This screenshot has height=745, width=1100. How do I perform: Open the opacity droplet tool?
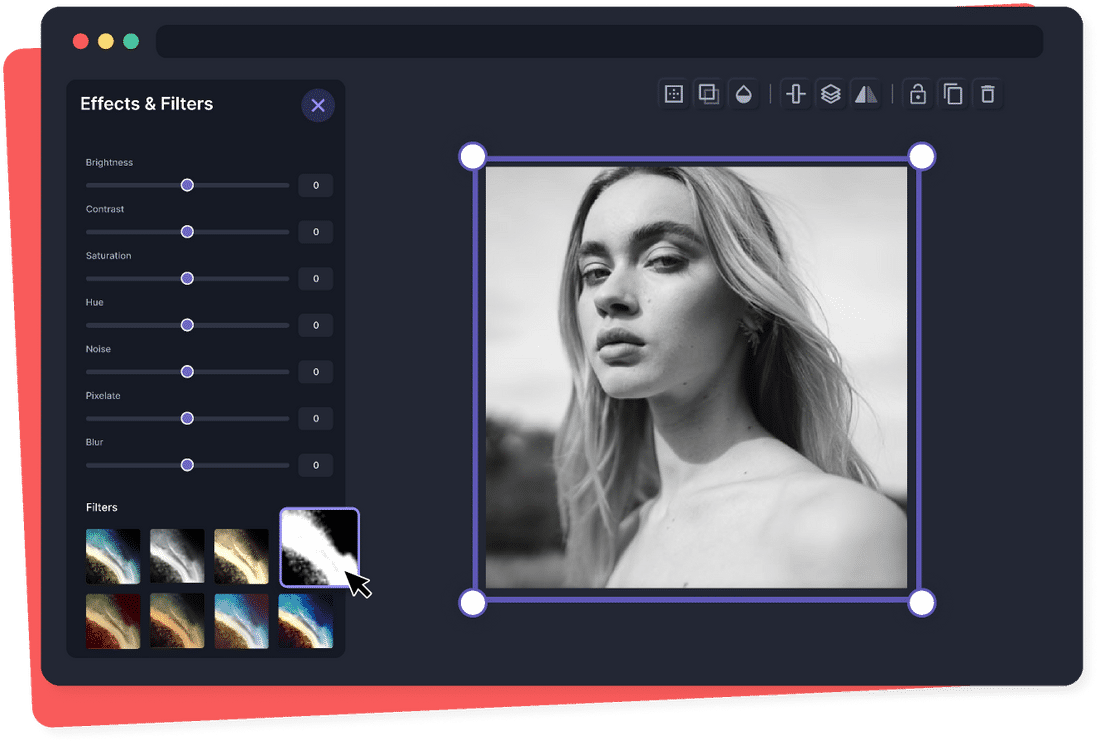point(743,94)
